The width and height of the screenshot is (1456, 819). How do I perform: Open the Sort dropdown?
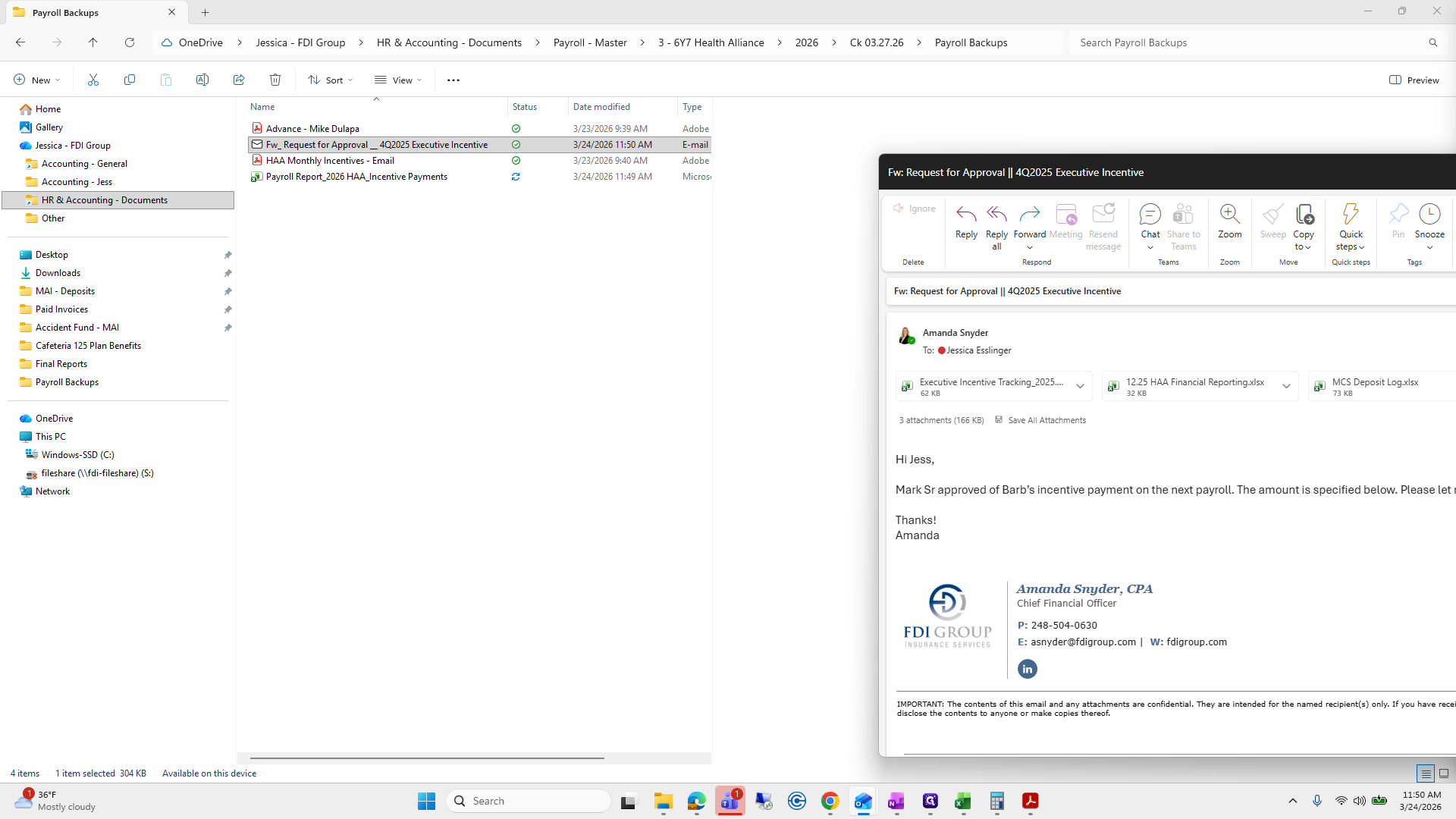pyautogui.click(x=331, y=80)
